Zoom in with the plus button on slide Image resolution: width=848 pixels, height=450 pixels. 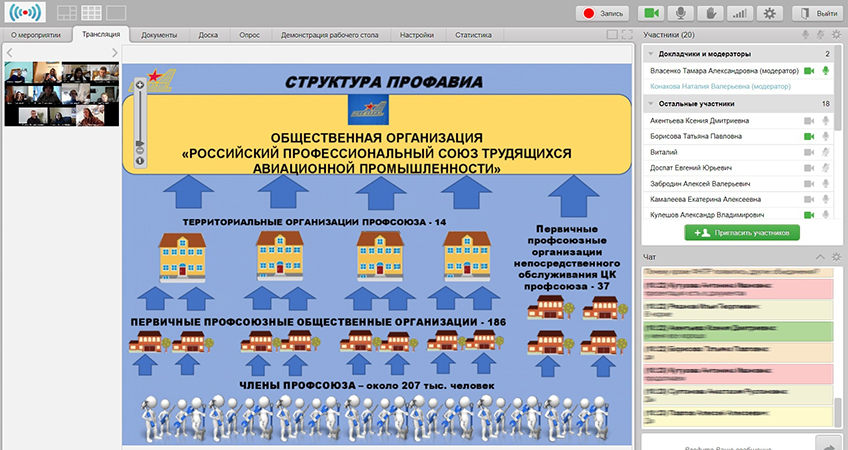click(x=140, y=84)
